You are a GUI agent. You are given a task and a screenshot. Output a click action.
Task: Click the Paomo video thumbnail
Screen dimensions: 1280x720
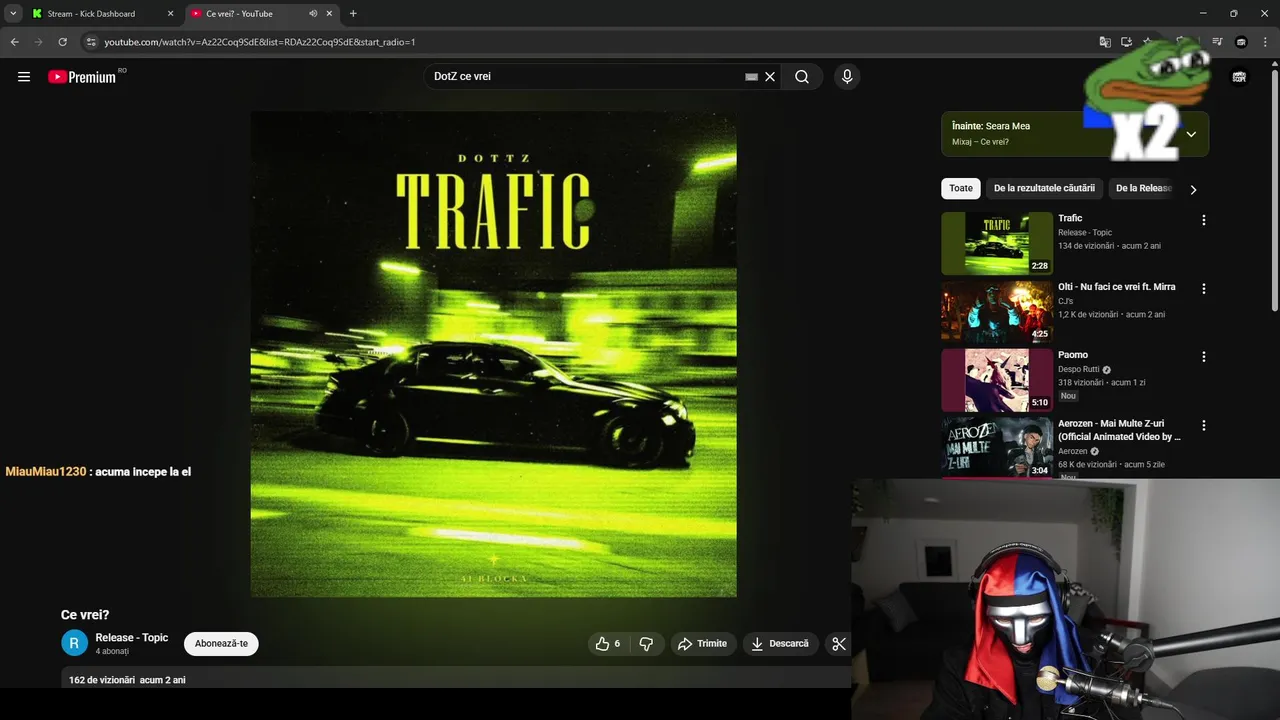click(997, 380)
